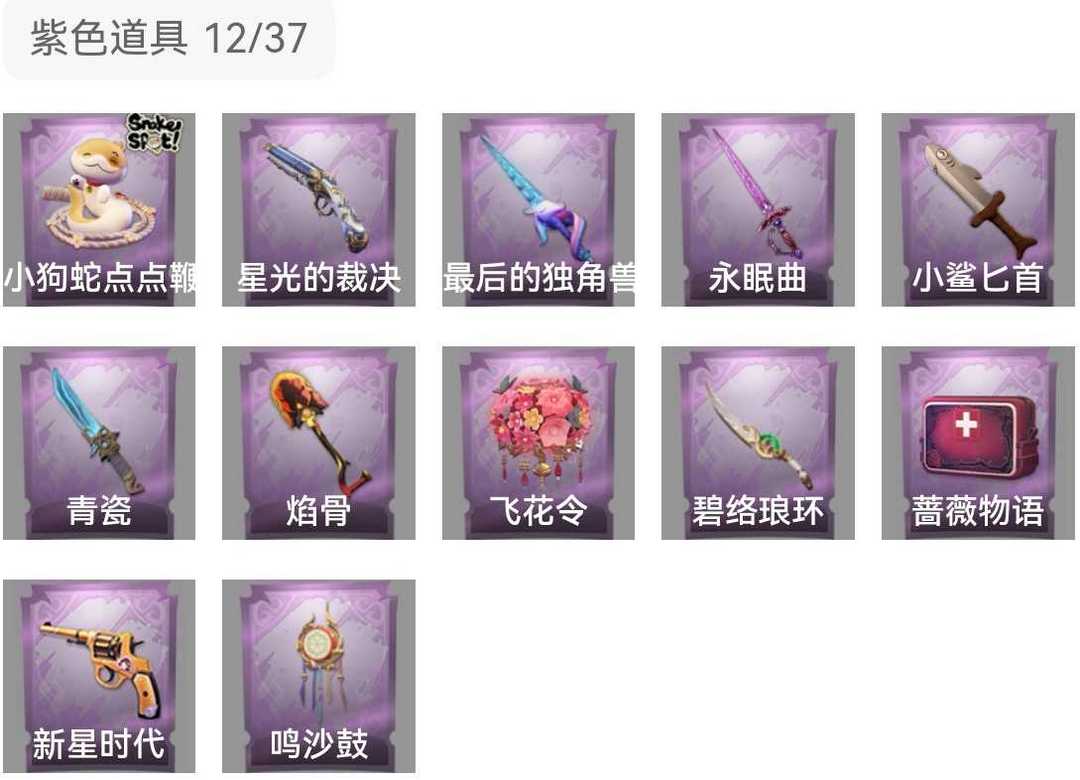This screenshot has height=780, width=1080.
Task: Select the 青瓷 blue blade item
Action: [x=99, y=443]
